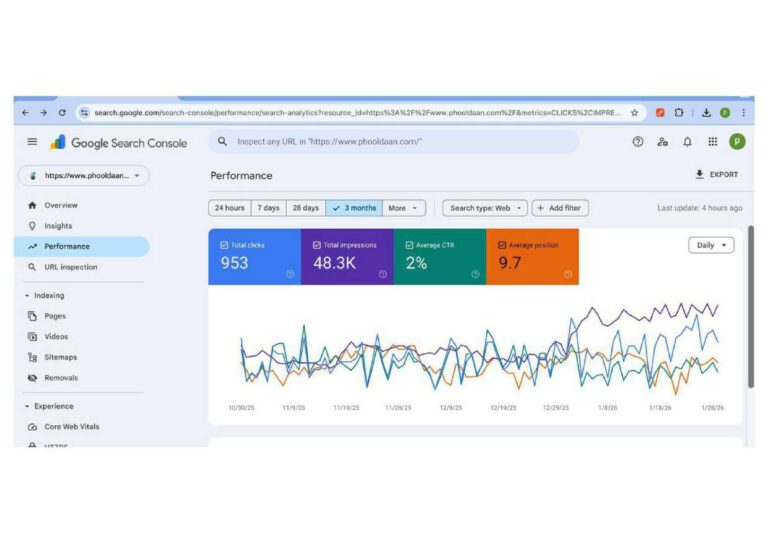Open the green P account avatar
The height and width of the screenshot is (543, 768).
coord(737,142)
